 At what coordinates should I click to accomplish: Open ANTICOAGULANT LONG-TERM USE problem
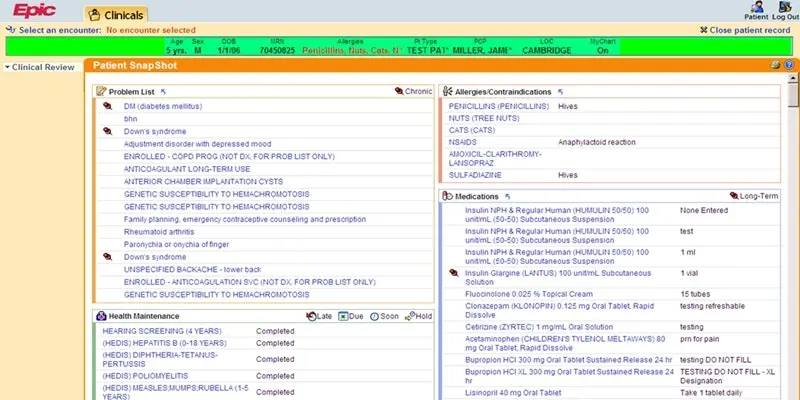click(187, 169)
